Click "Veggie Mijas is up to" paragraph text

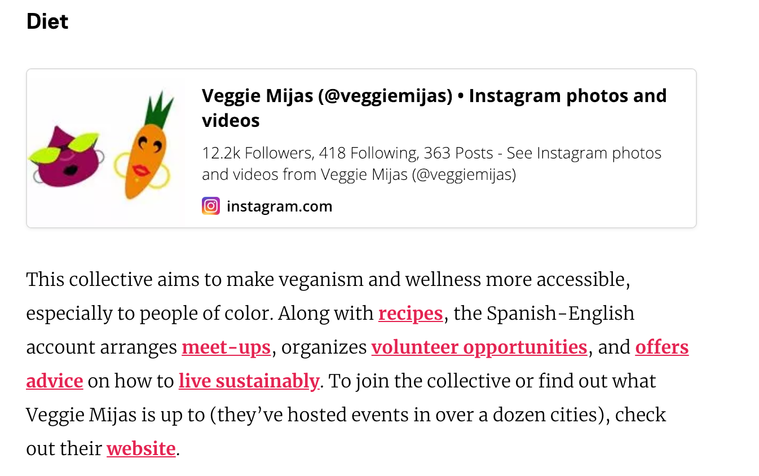(x=115, y=415)
